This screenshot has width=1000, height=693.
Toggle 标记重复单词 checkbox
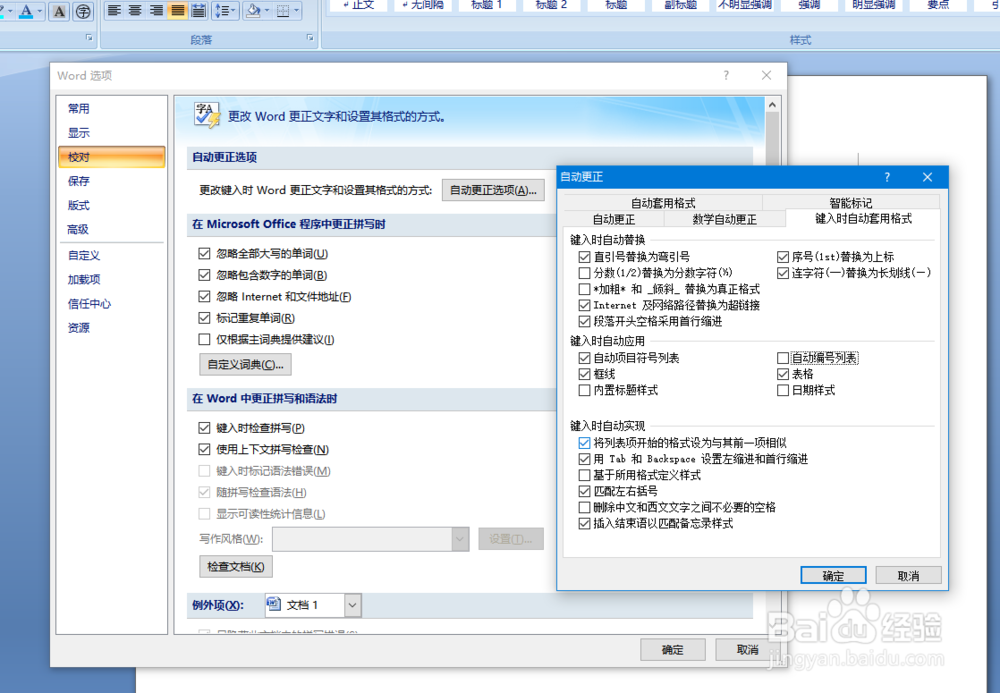click(204, 318)
